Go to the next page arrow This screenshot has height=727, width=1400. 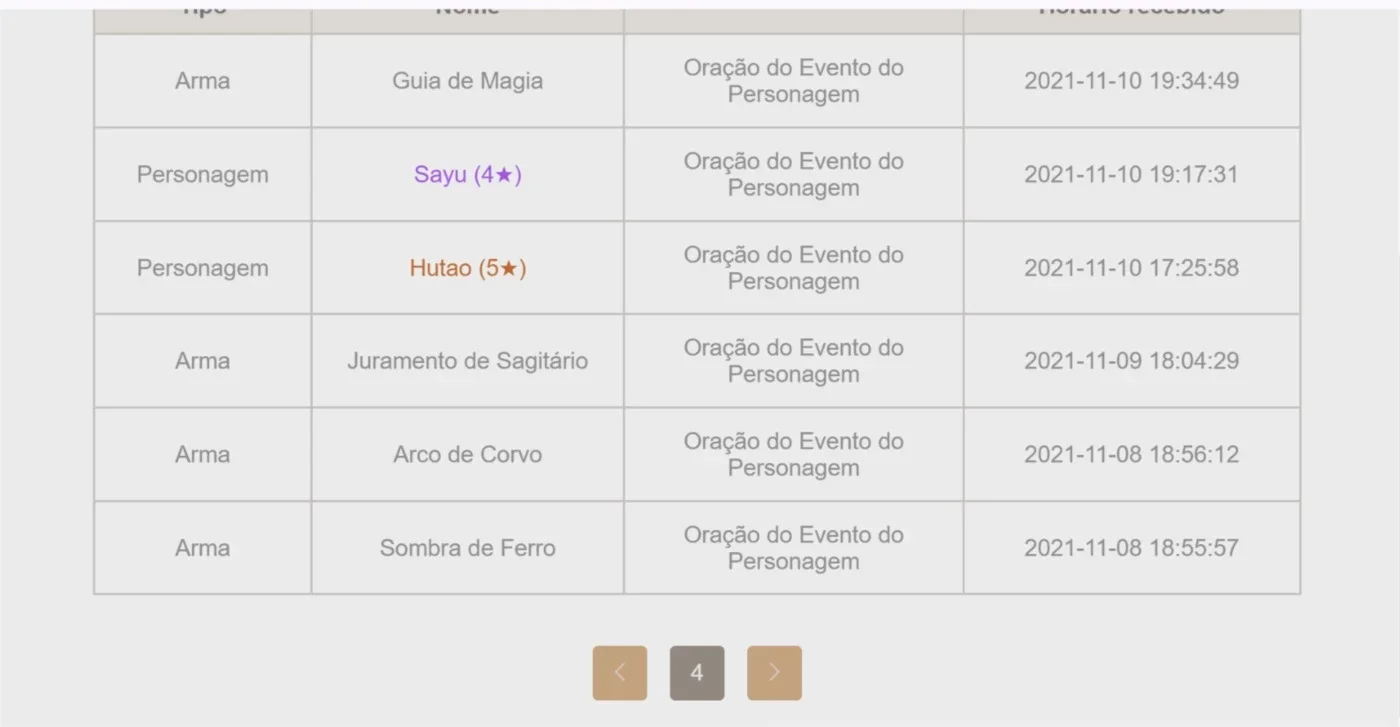[774, 673]
